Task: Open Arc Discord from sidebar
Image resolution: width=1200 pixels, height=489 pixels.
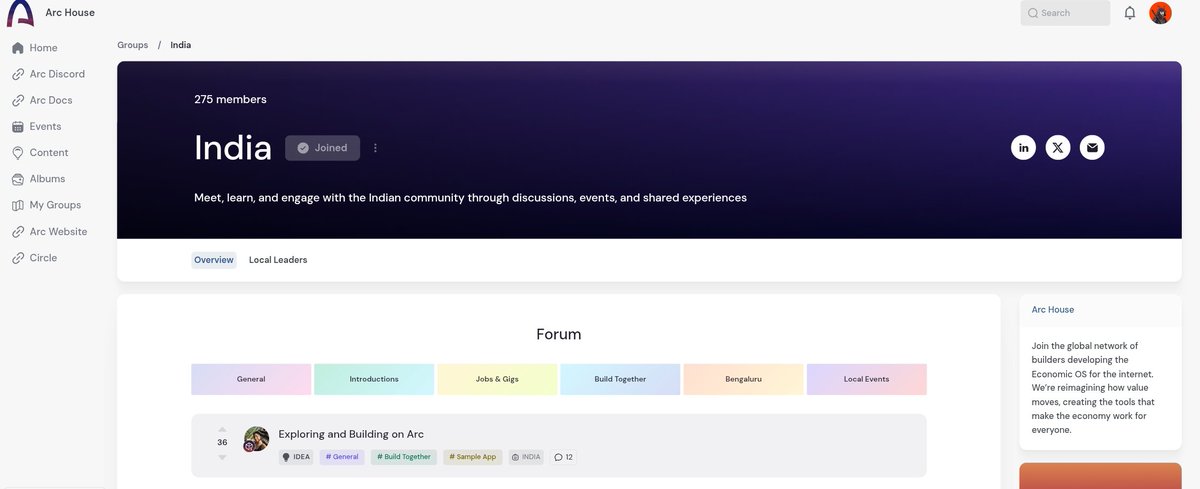Action: (57, 74)
